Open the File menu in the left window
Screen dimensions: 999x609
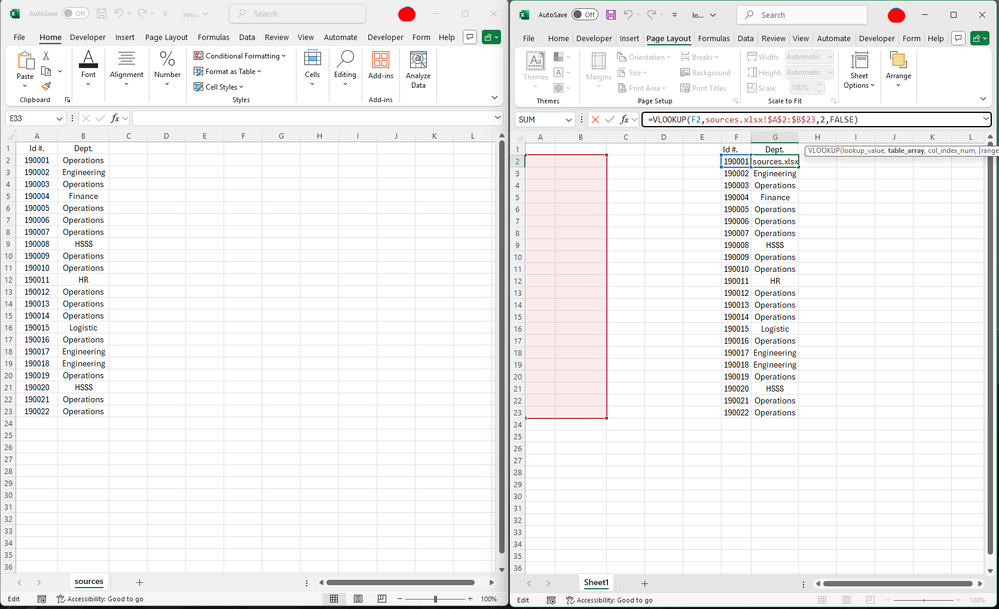point(20,37)
